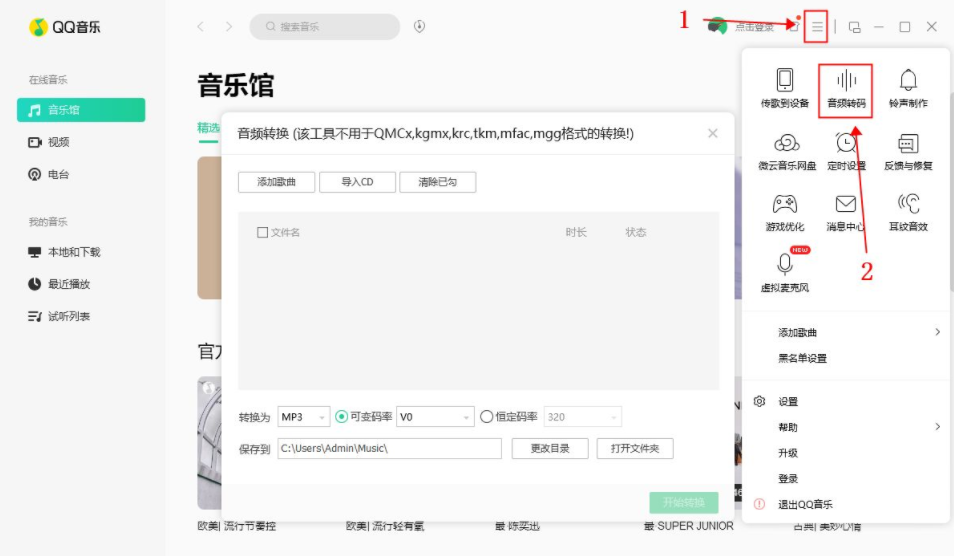Click the user avatar icon
Image resolution: width=954 pixels, height=556 pixels.
tap(717, 26)
